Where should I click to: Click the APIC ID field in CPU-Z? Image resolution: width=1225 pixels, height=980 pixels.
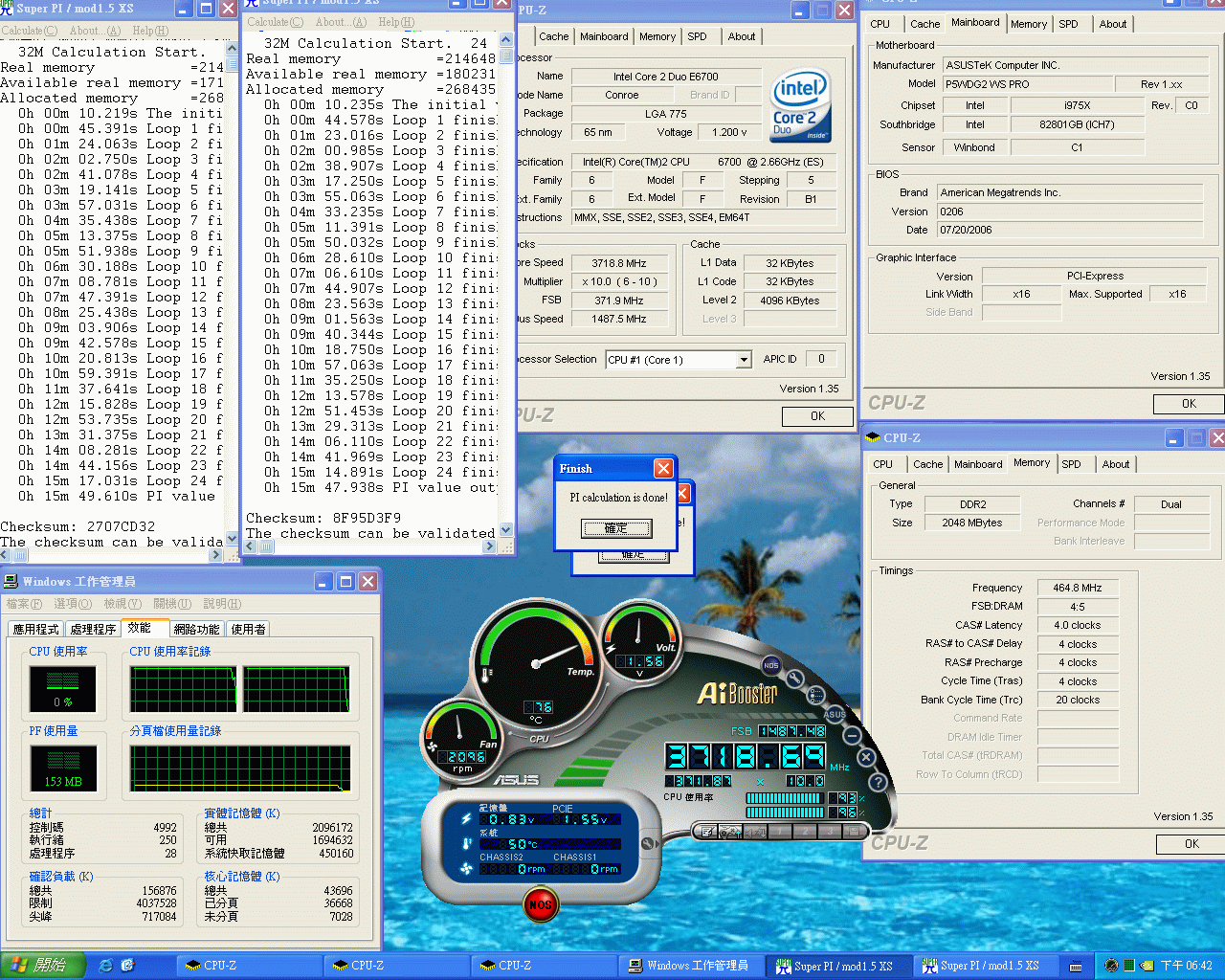pos(821,359)
